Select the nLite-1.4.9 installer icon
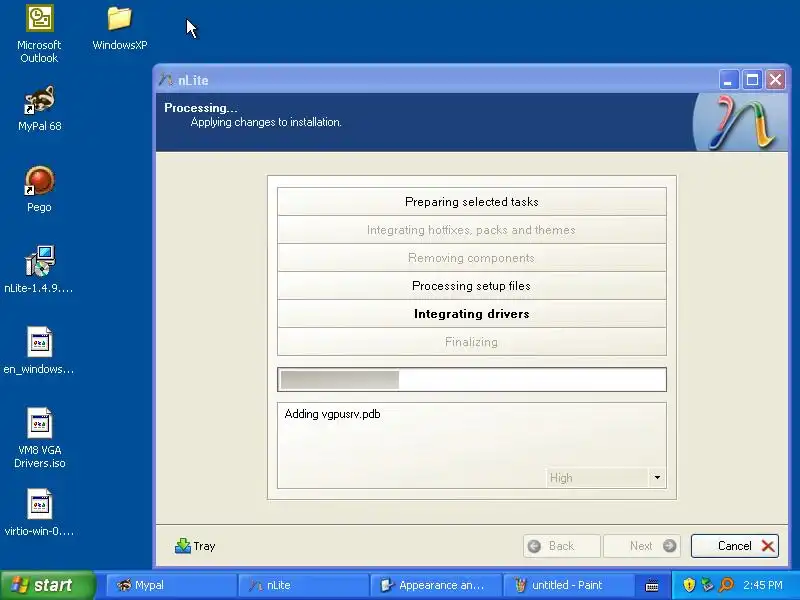Viewport: 800px width, 600px height. coord(39,270)
